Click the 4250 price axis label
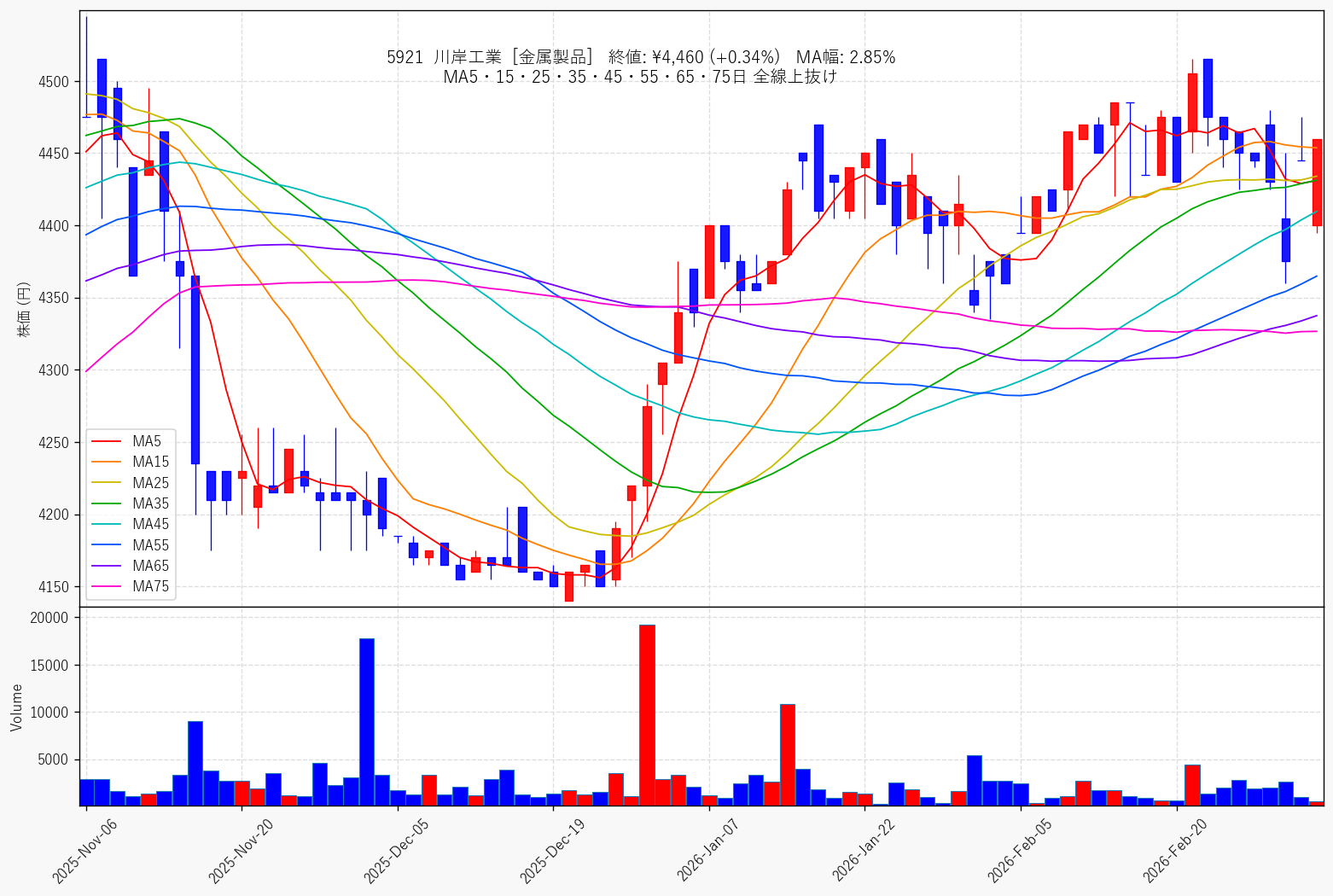The image size is (1333, 896). point(54,443)
